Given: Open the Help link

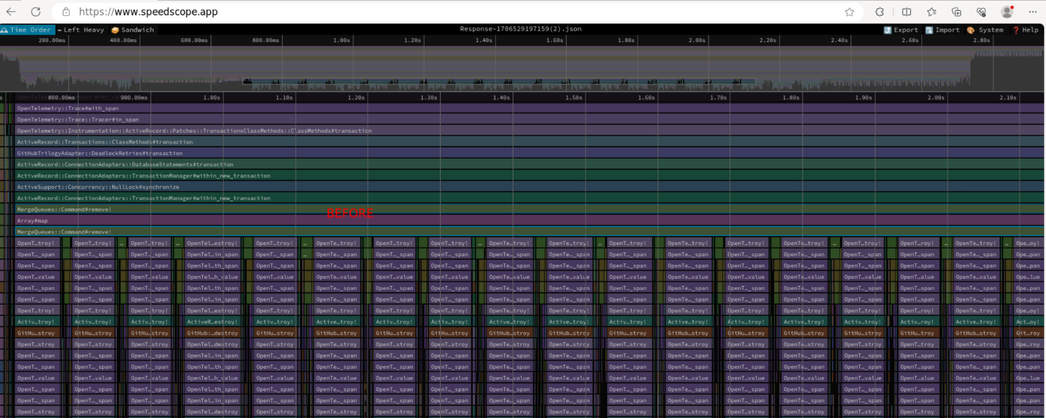Looking at the screenshot, I should pos(1025,30).
